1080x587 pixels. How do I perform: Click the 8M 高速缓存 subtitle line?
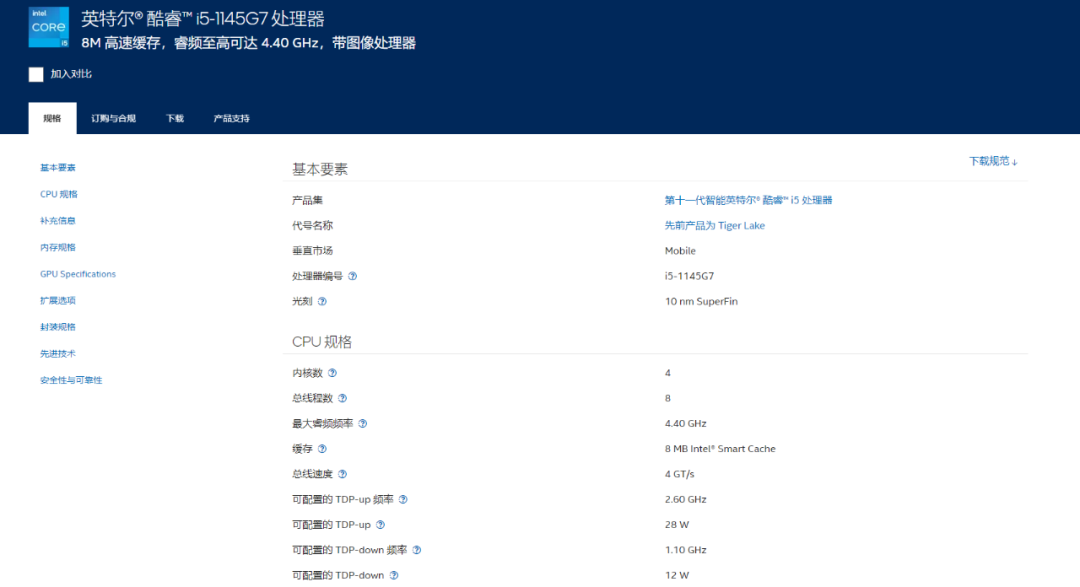(248, 43)
